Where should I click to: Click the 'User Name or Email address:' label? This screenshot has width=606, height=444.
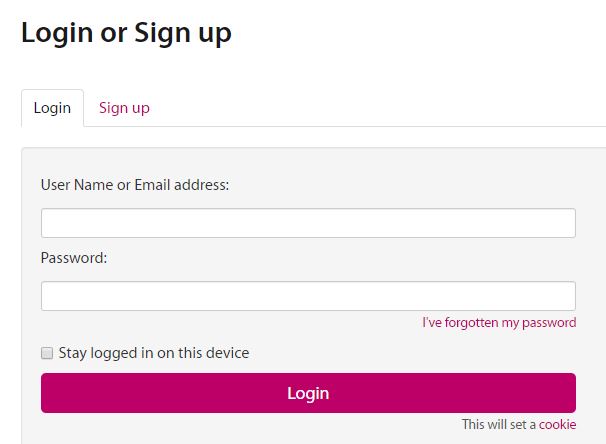coord(135,185)
